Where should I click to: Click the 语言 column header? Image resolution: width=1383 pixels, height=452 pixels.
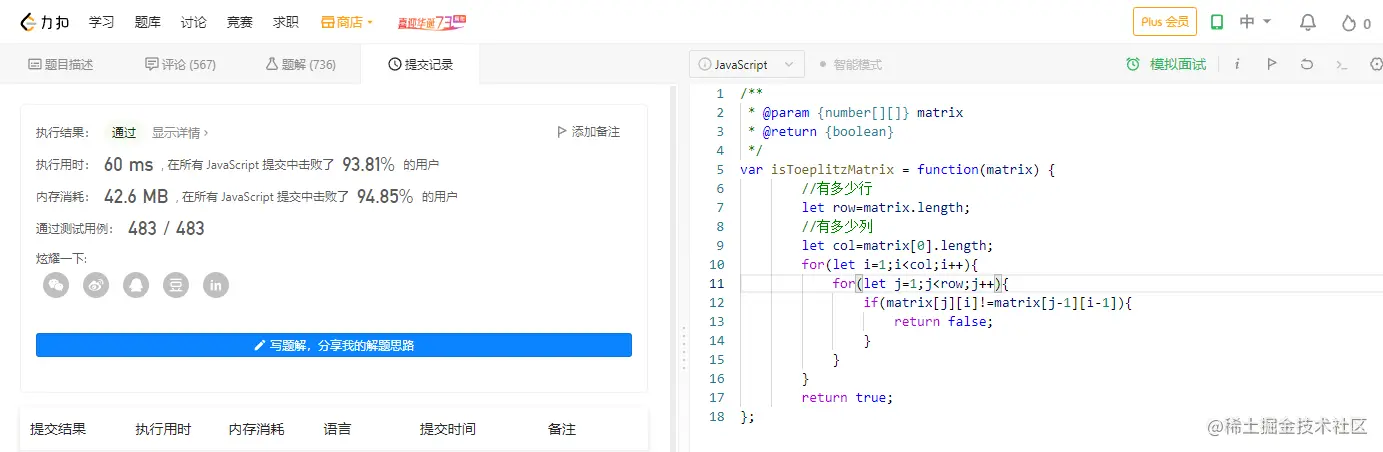pyautogui.click(x=337, y=429)
